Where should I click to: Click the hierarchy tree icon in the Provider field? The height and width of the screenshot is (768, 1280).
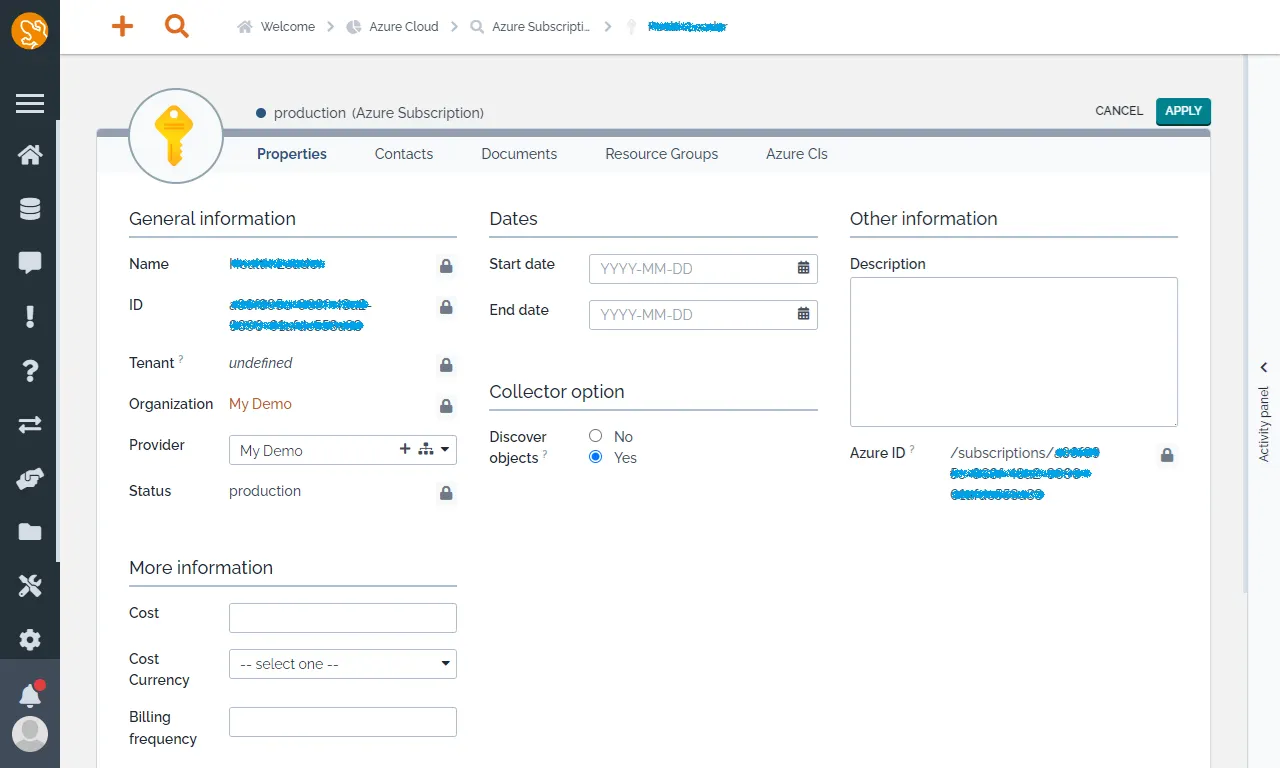(426, 450)
